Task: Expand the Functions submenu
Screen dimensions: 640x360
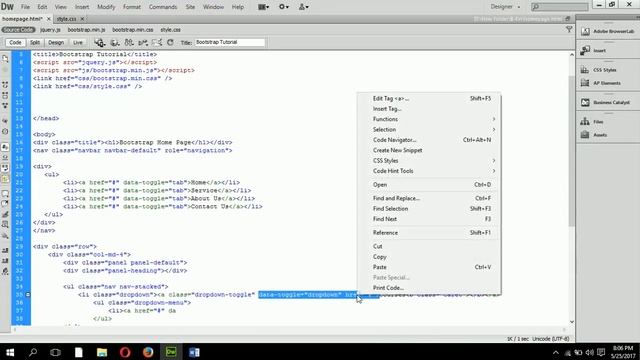Action: point(429,119)
